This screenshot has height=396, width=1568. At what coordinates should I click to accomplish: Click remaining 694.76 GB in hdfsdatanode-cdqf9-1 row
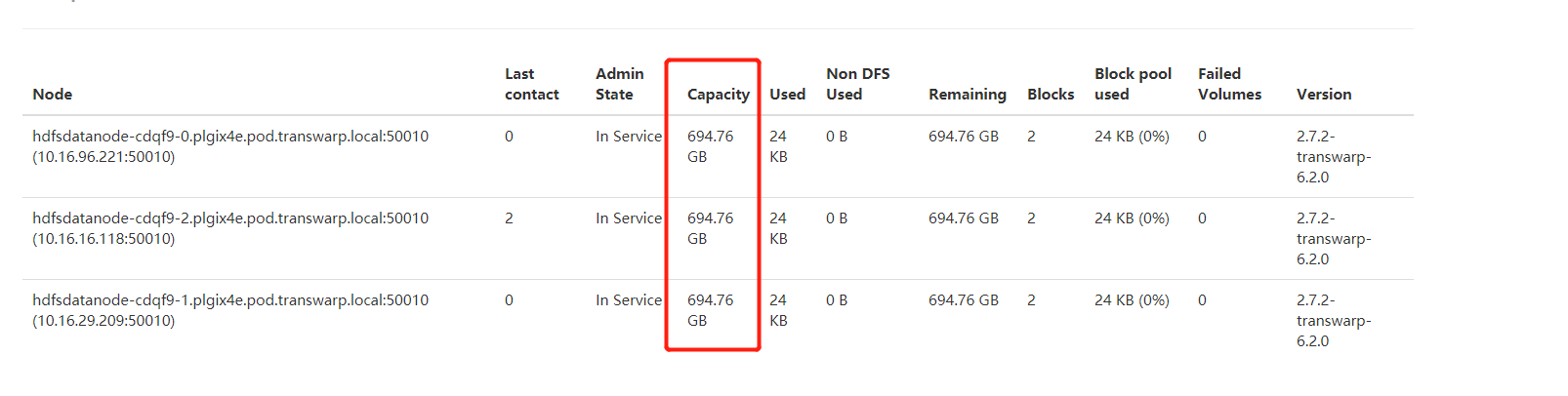click(x=963, y=300)
